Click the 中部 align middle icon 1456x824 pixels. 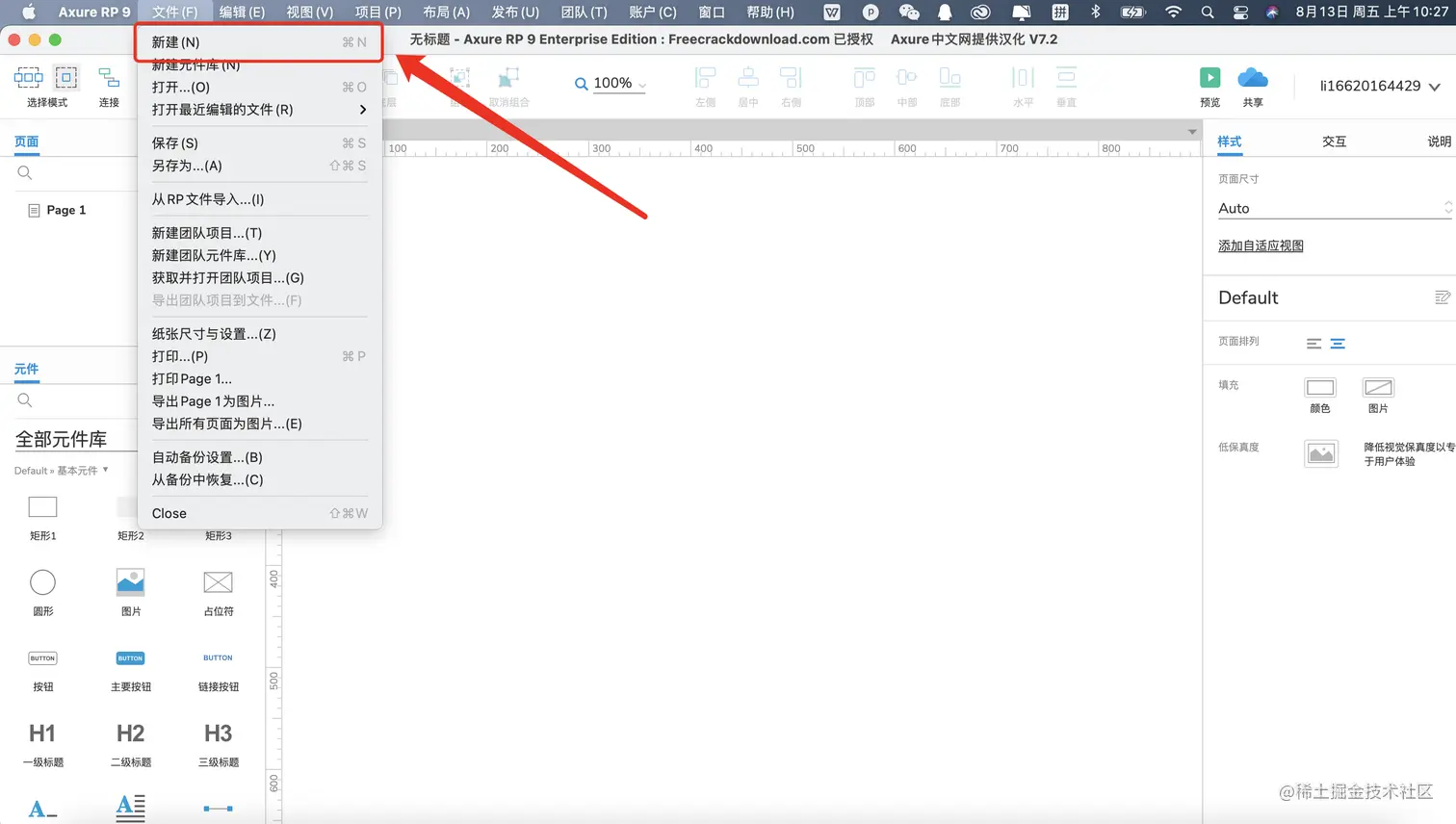click(907, 77)
